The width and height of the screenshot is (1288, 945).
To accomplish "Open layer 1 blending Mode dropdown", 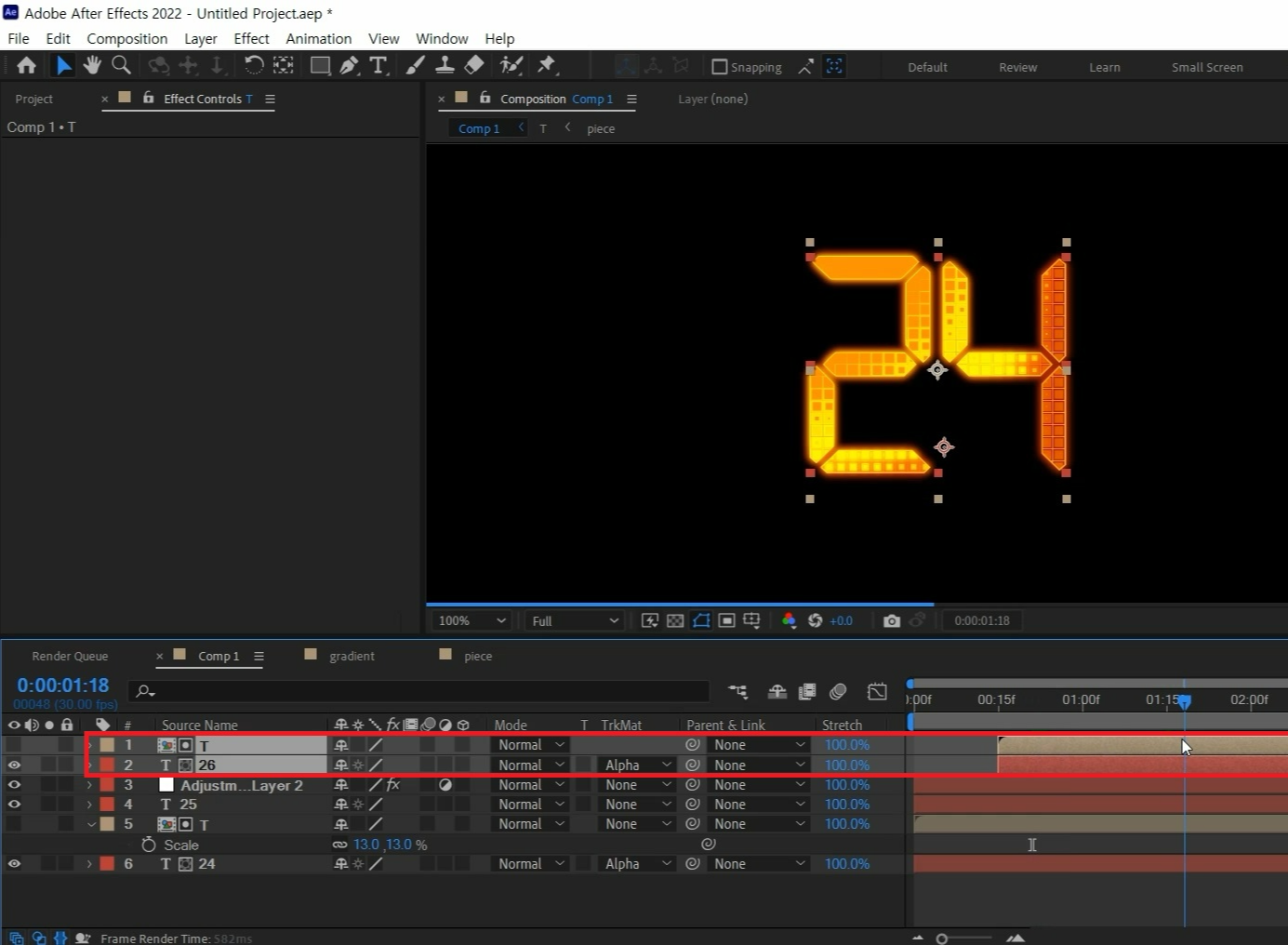I will click(x=530, y=745).
